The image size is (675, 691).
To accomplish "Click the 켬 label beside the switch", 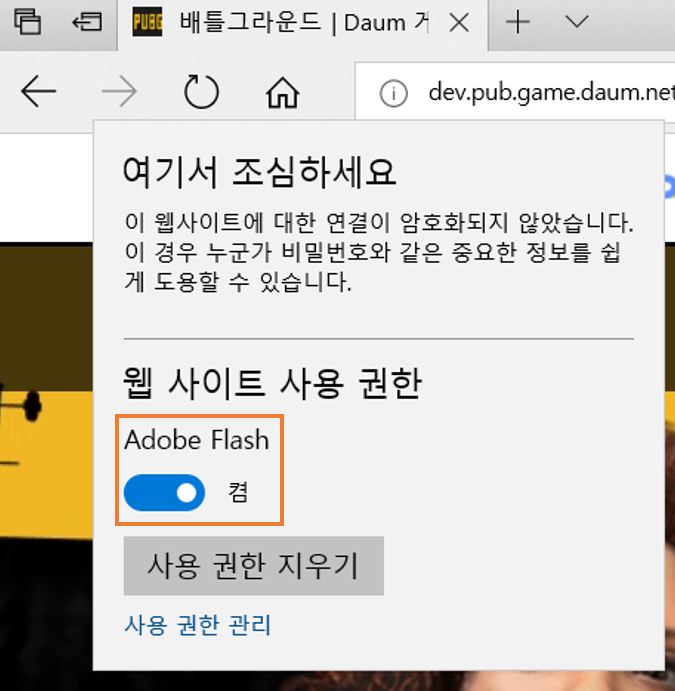I will click(238, 492).
